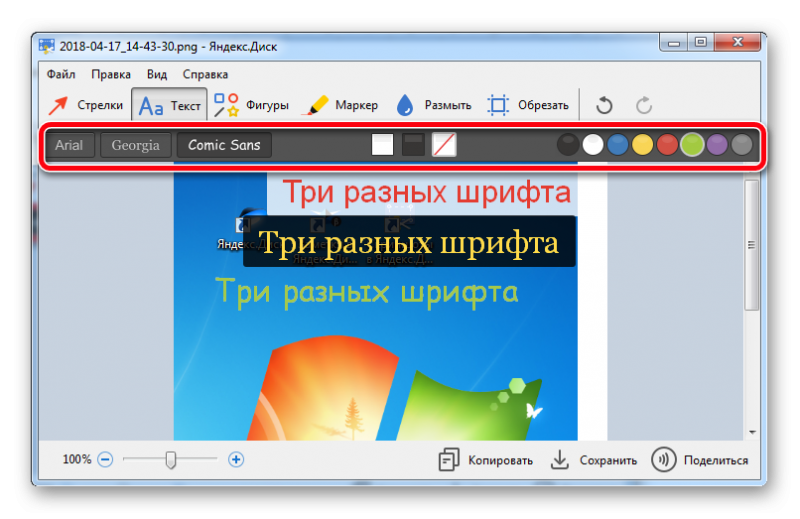Select dark text background option
The height and width of the screenshot is (519, 800).
click(413, 145)
